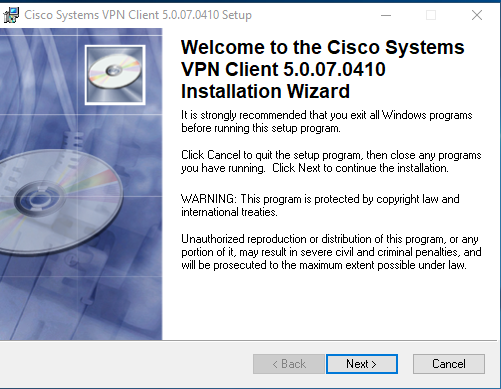Viewport: 501px width, 389px height.
Task: Click the 'strongly recommended' paragraph text
Action: click(327, 122)
